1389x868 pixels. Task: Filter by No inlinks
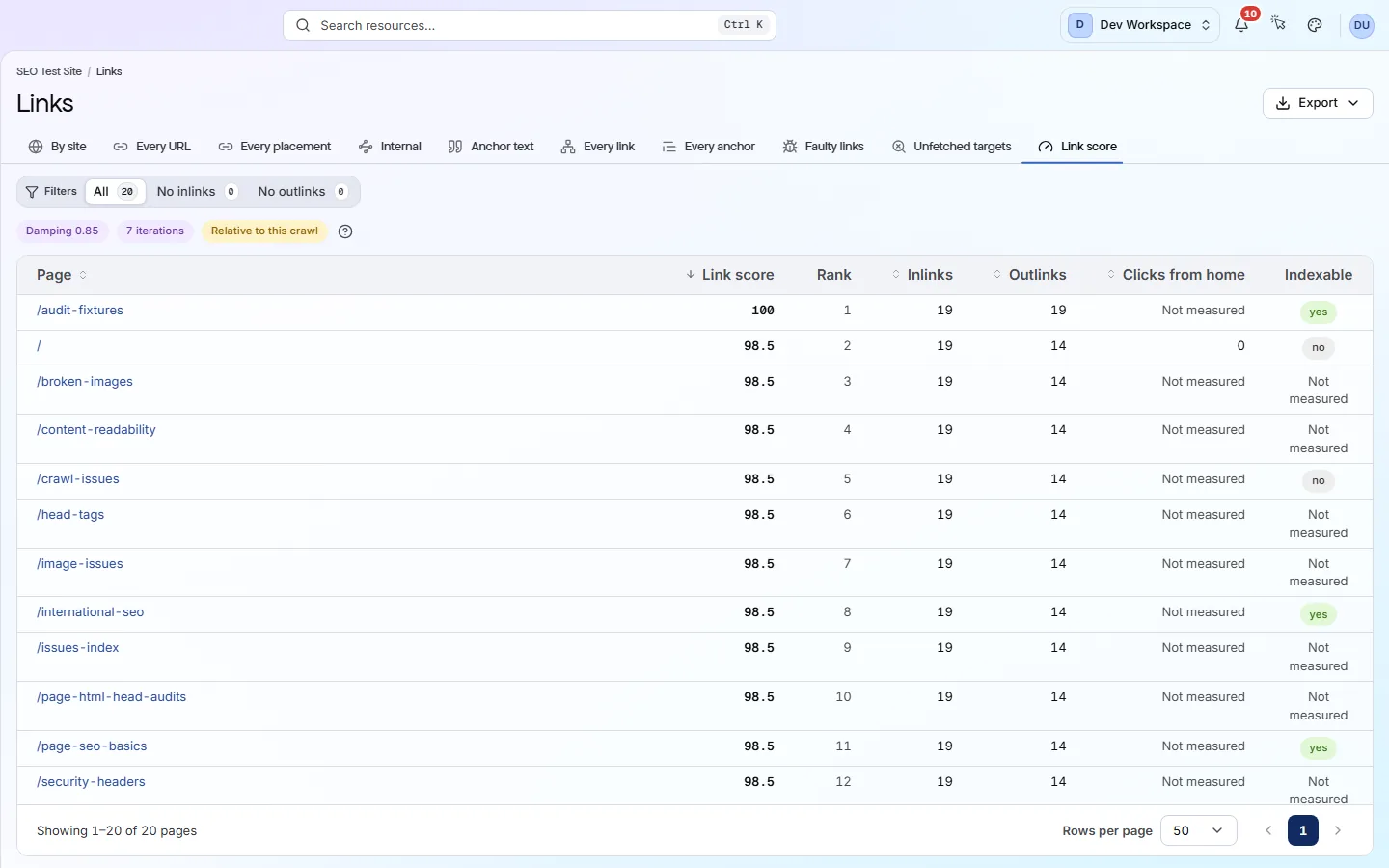click(x=197, y=192)
